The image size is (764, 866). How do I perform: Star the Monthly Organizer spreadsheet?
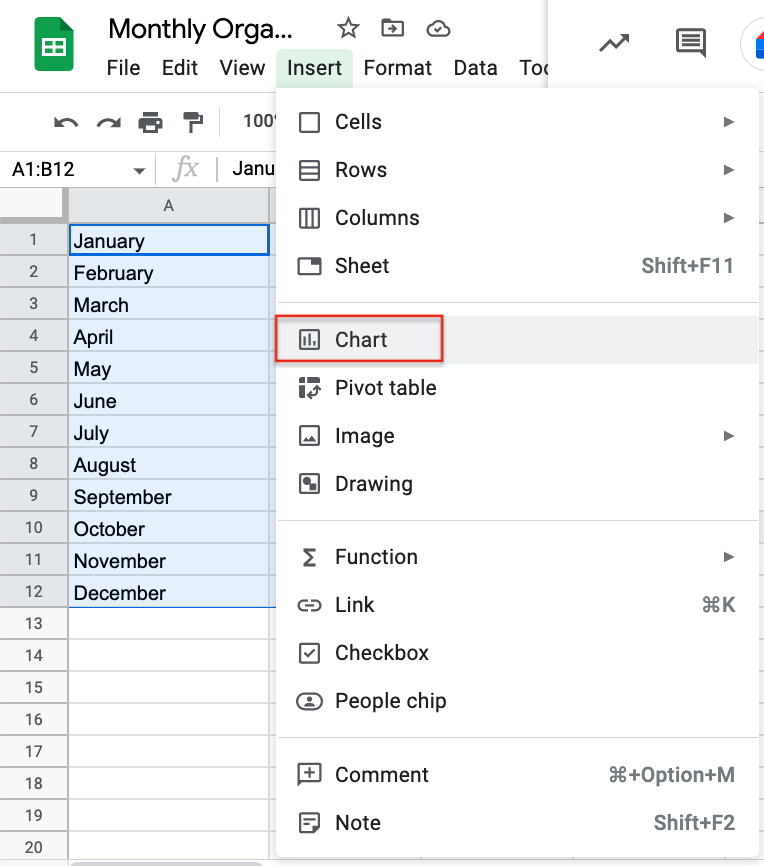tap(347, 29)
